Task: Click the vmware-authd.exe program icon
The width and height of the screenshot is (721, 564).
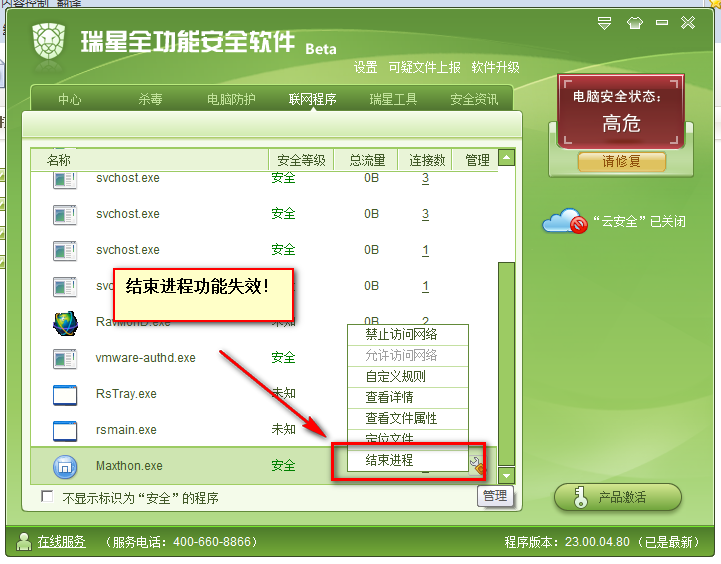Action: click(x=65, y=359)
